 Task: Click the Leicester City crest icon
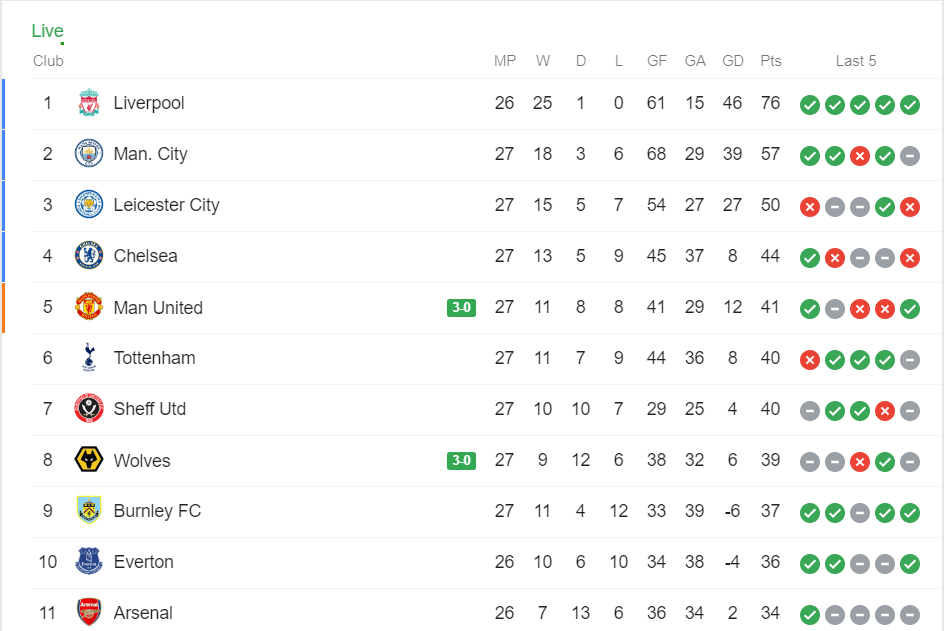pyautogui.click(x=89, y=205)
